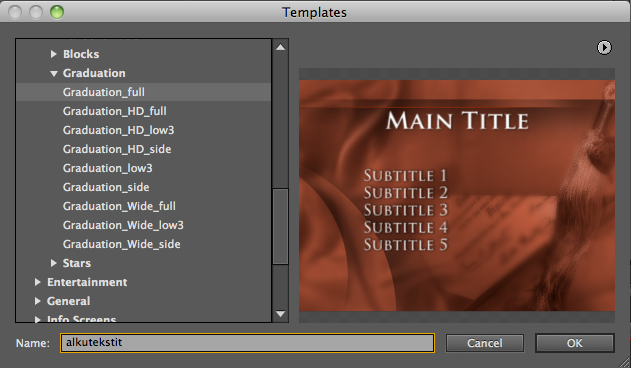Click the General category label
This screenshot has width=631, height=368.
(x=68, y=301)
